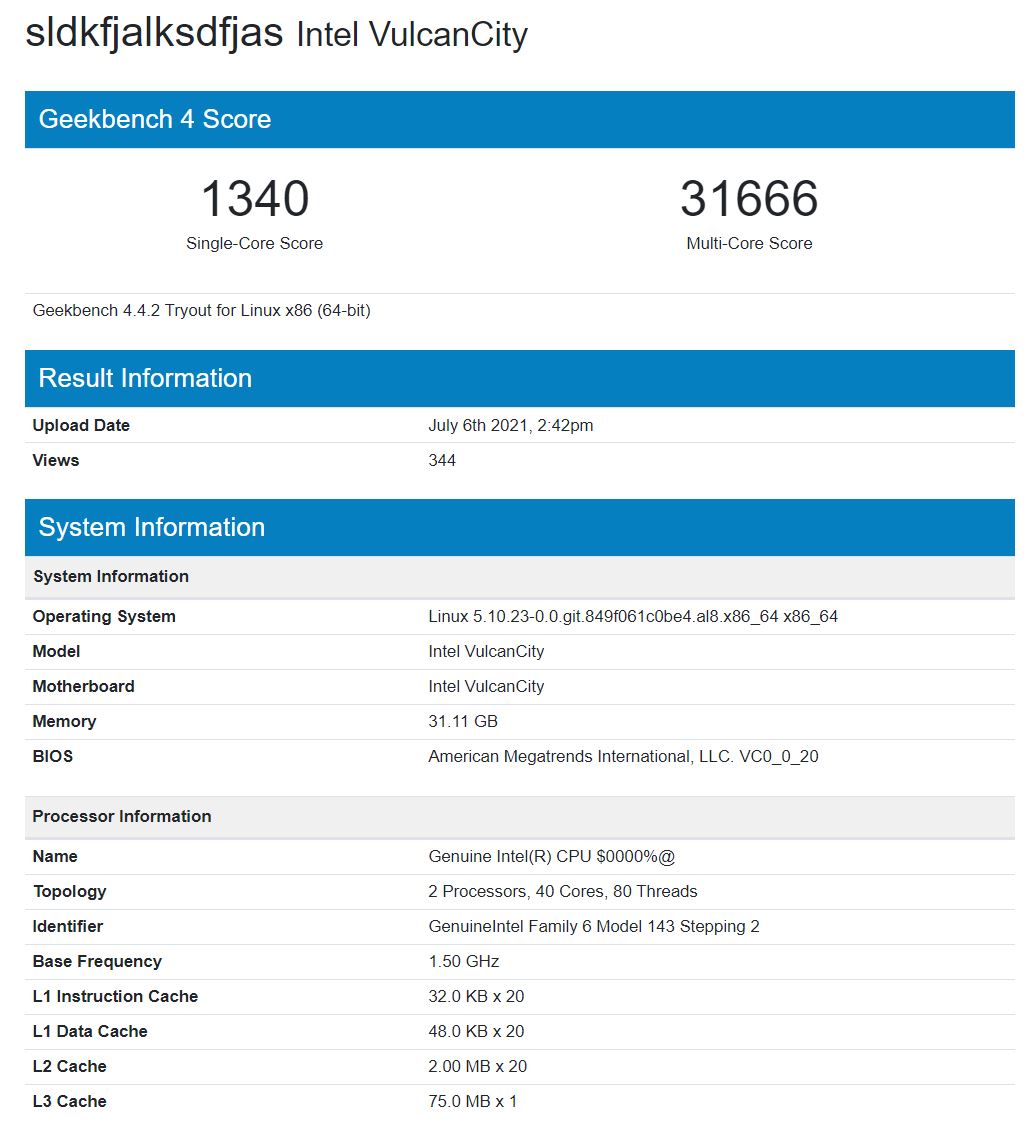Click the "Topology" row label
This screenshot has width=1035, height=1140.
[69, 891]
